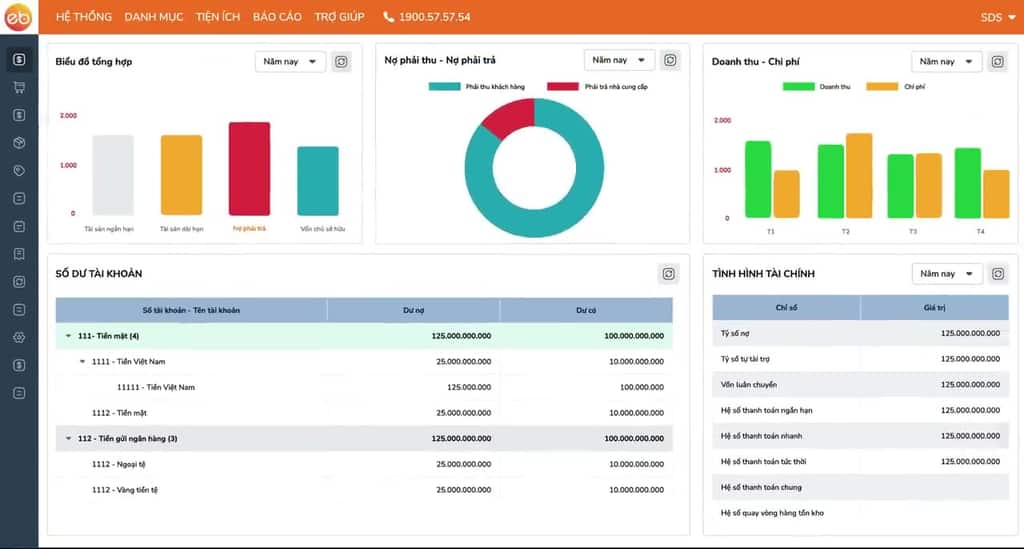Select the 1112 - Tiền mặt row
1024x549 pixels.
[364, 413]
